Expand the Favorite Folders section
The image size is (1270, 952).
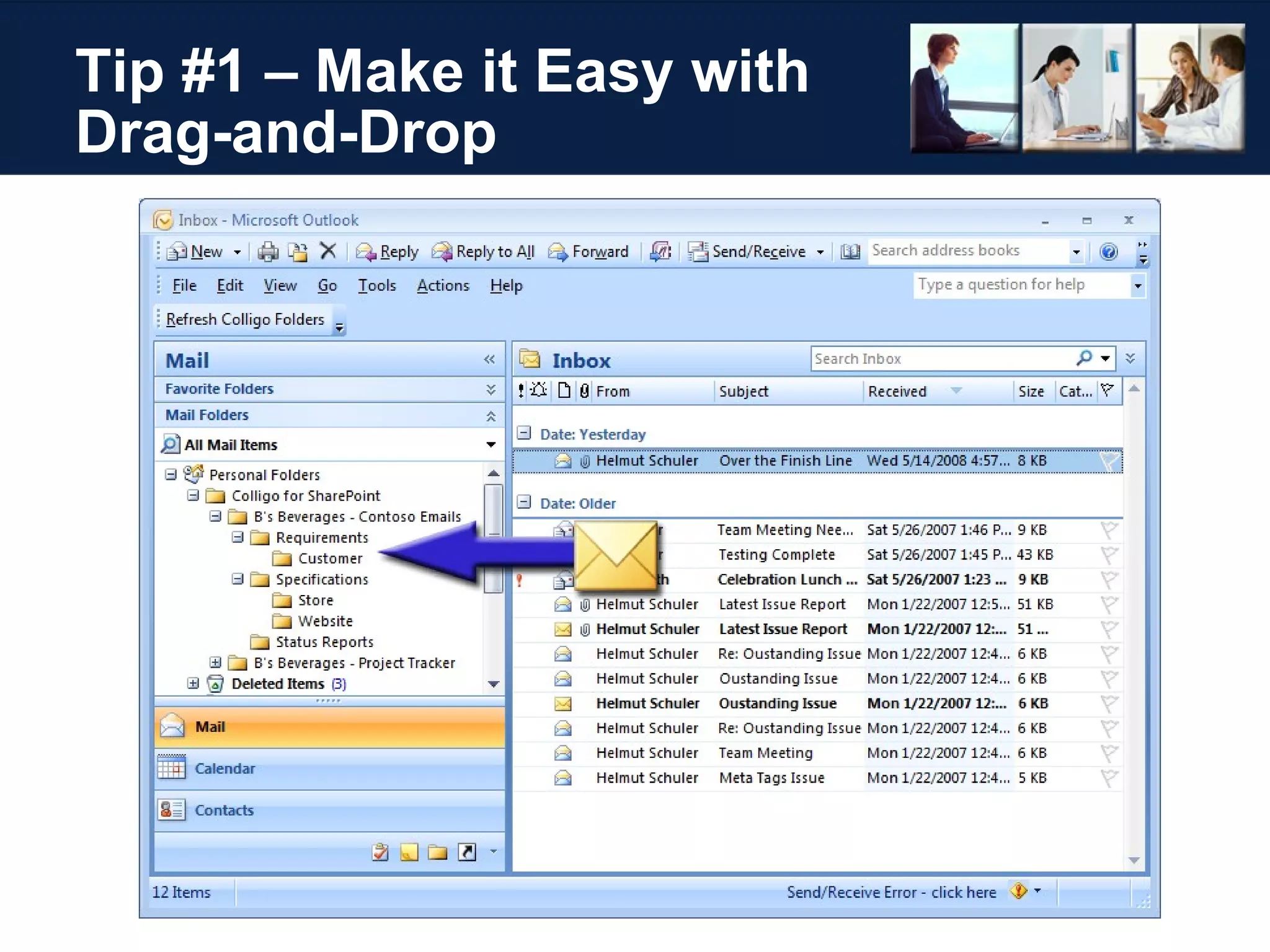point(491,389)
